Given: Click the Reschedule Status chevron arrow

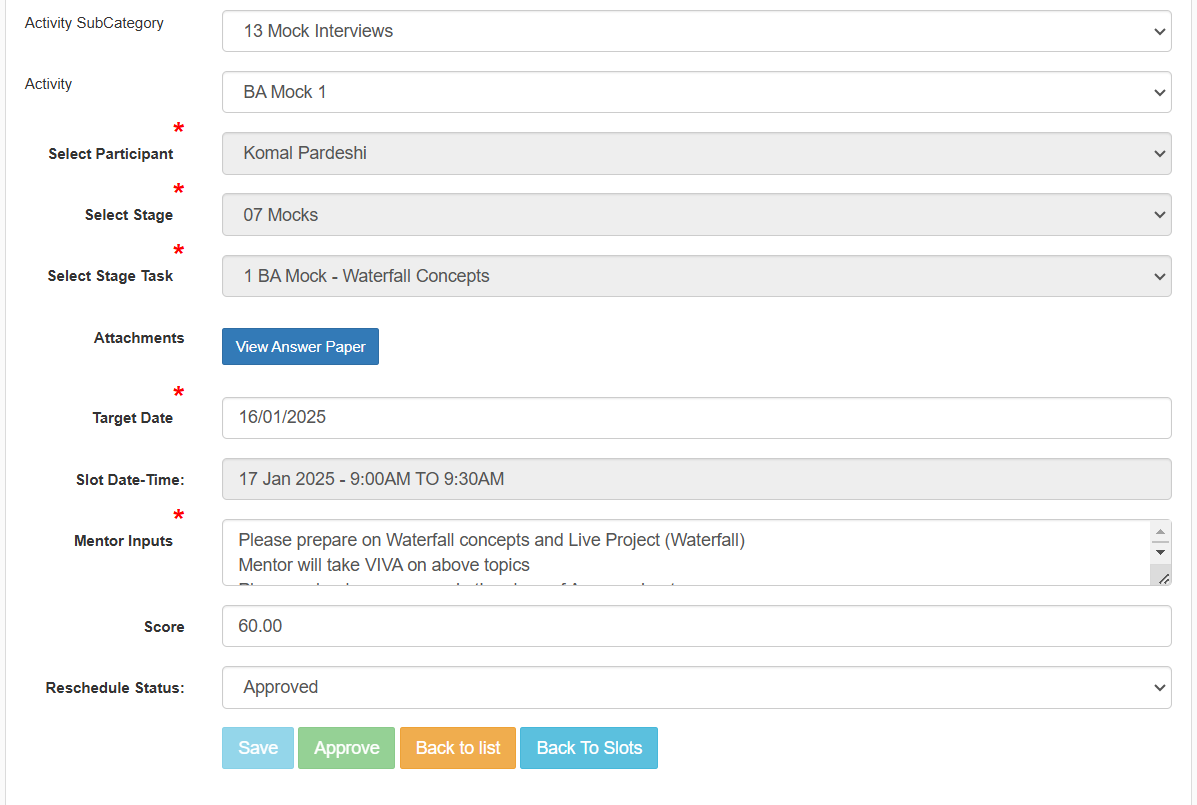Looking at the screenshot, I should coord(1159,688).
